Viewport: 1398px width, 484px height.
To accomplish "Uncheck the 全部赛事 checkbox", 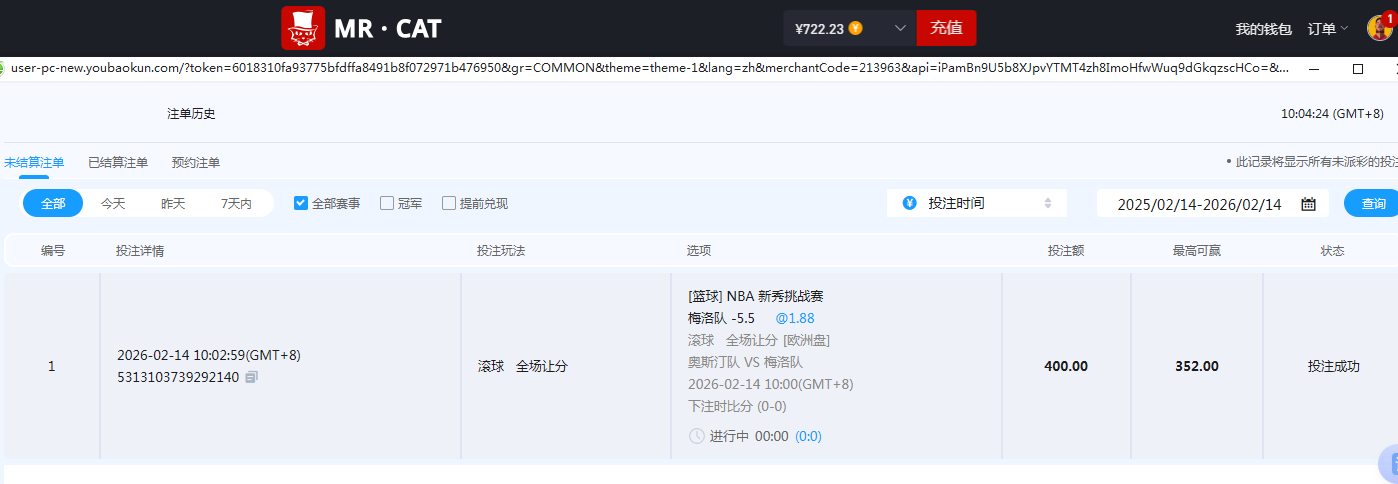I will point(301,203).
